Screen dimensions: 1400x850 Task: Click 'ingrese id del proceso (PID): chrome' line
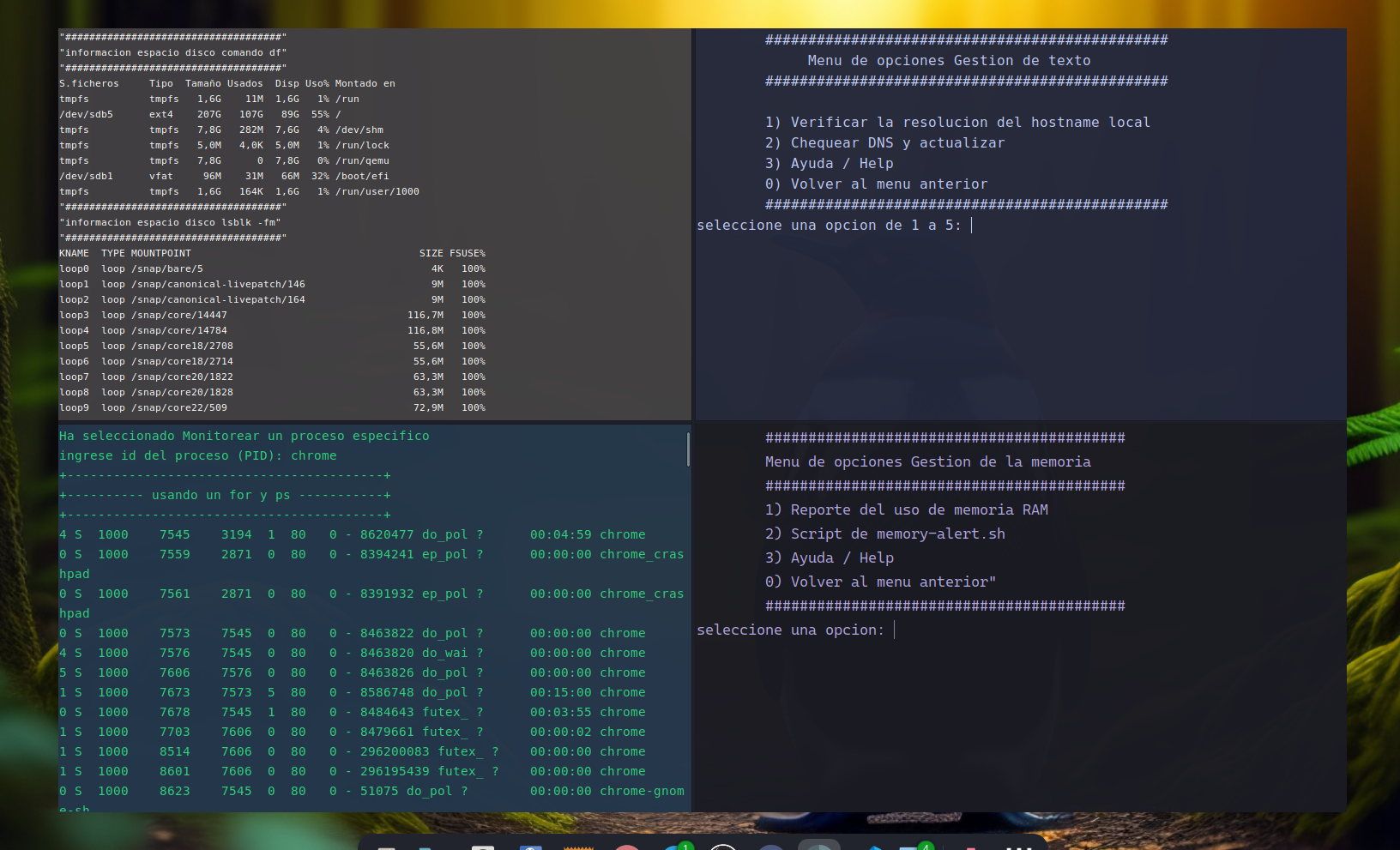[198, 456]
